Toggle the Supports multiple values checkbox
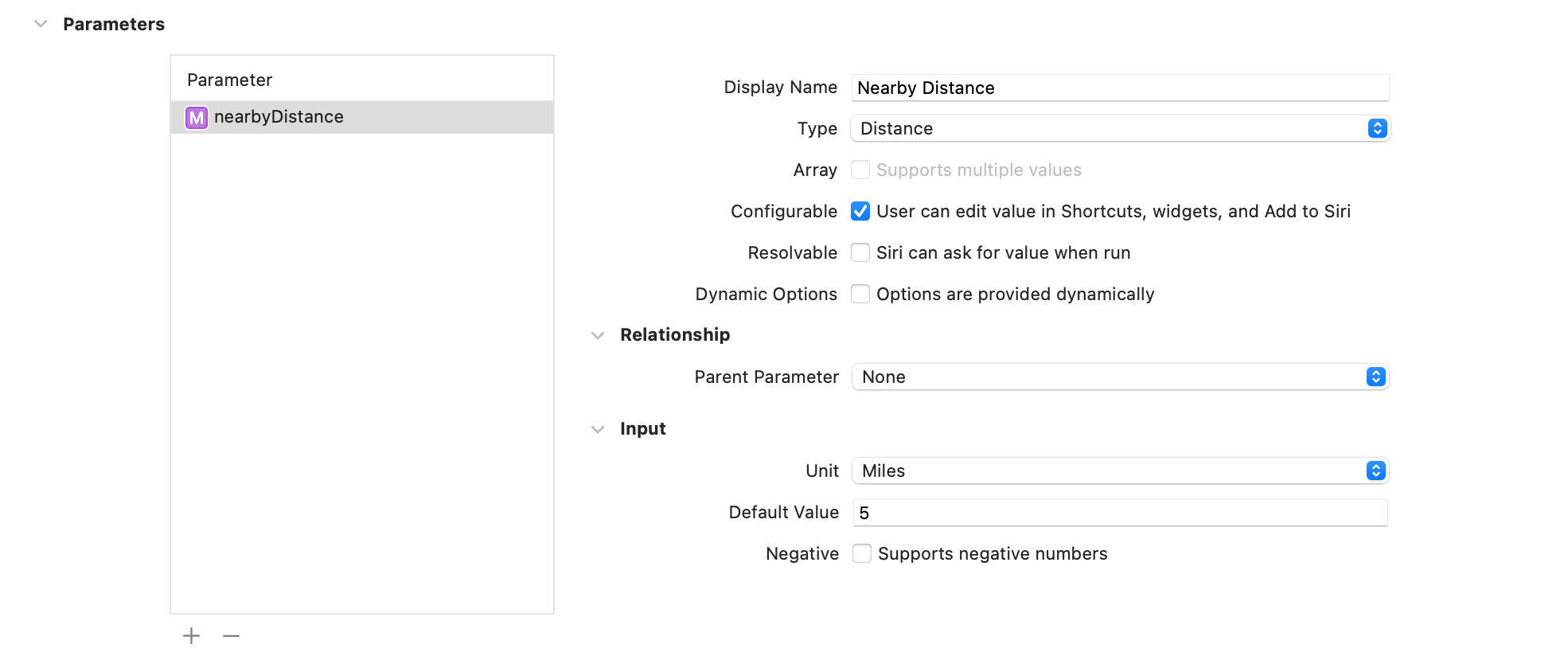Viewport: 1568px width, 656px height. tap(860, 170)
